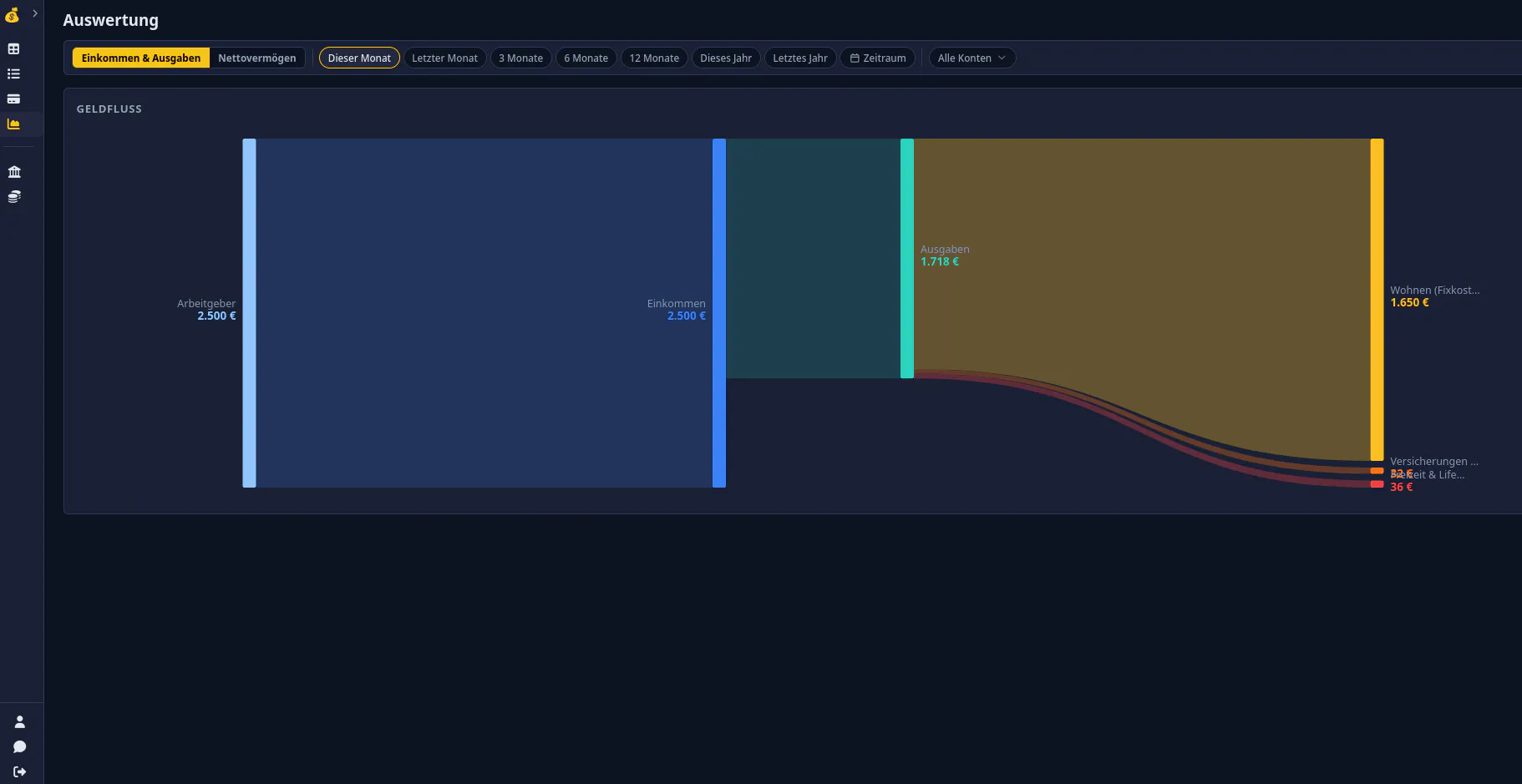Click the orange Versicherungen node

pyautogui.click(x=1377, y=471)
